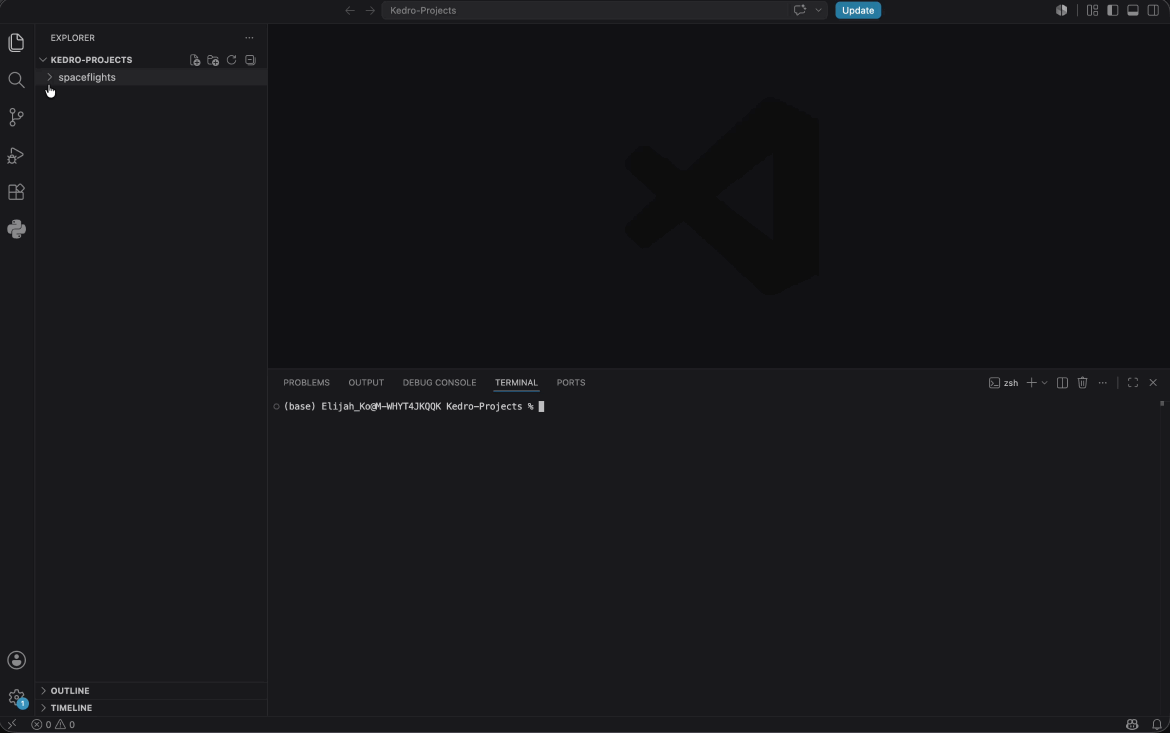Open the Manage gear settings icon
Image resolution: width=1170 pixels, height=733 pixels.
coord(16,698)
